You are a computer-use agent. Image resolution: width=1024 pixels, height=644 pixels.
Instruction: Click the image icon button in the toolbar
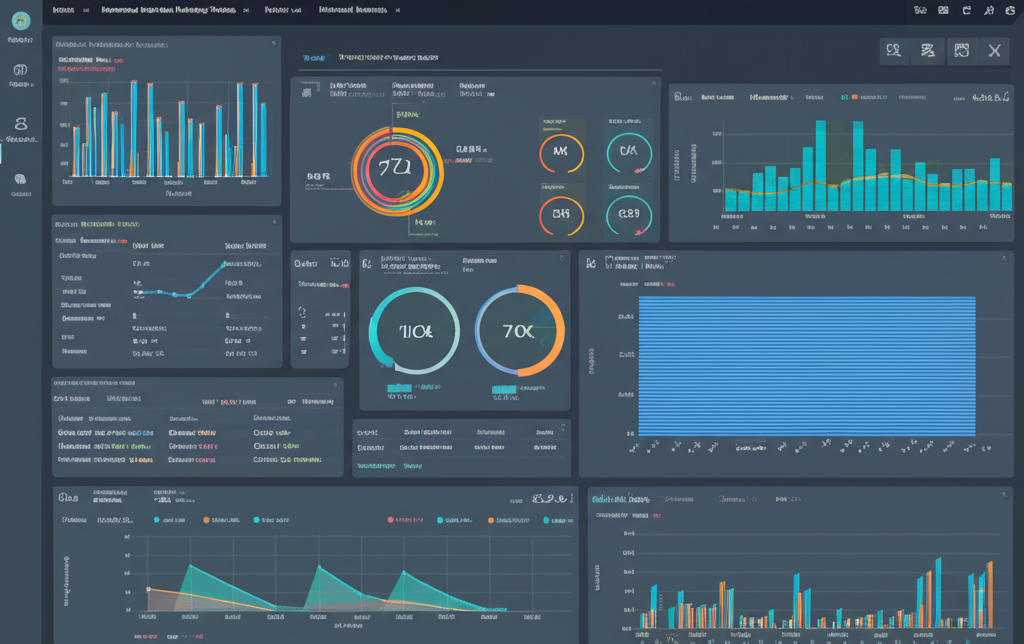tap(960, 51)
